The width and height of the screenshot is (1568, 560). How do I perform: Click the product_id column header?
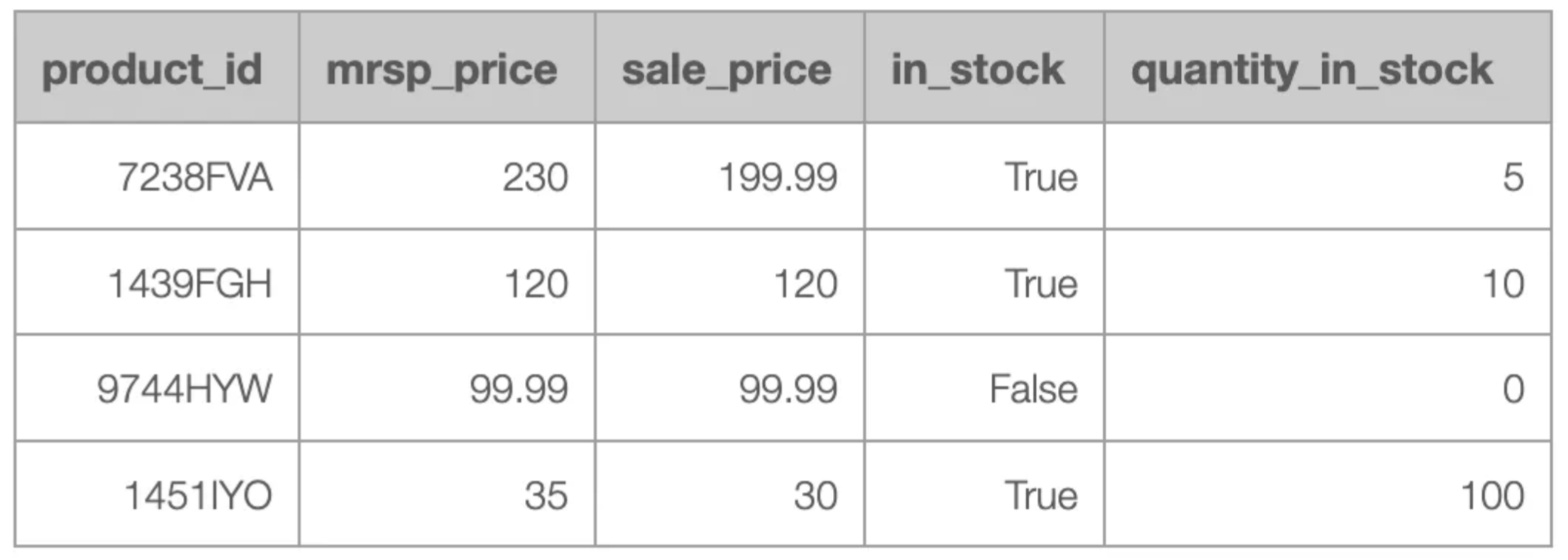click(x=152, y=70)
